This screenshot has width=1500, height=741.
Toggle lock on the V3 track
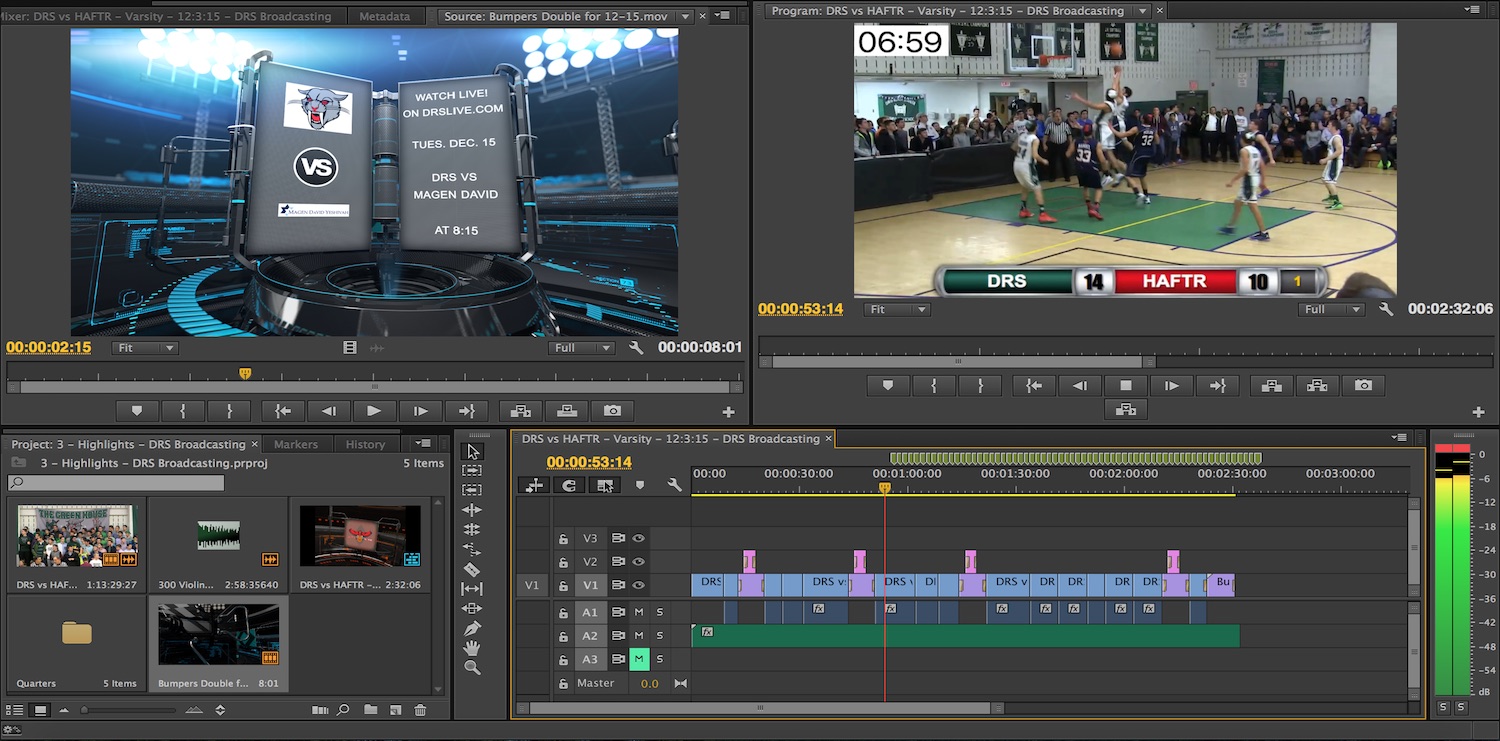564,539
